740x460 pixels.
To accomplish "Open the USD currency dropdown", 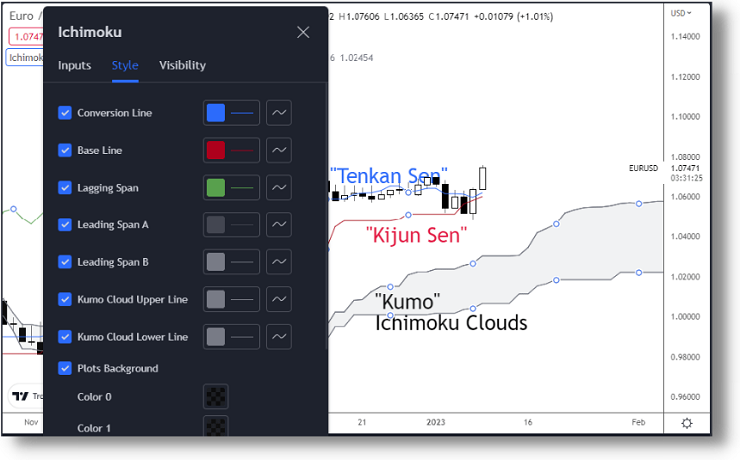I will [x=681, y=13].
